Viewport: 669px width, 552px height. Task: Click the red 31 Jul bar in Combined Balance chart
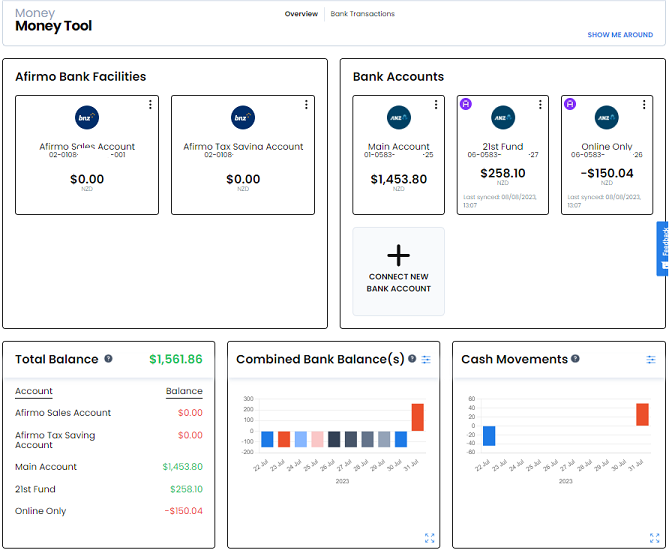coord(418,417)
